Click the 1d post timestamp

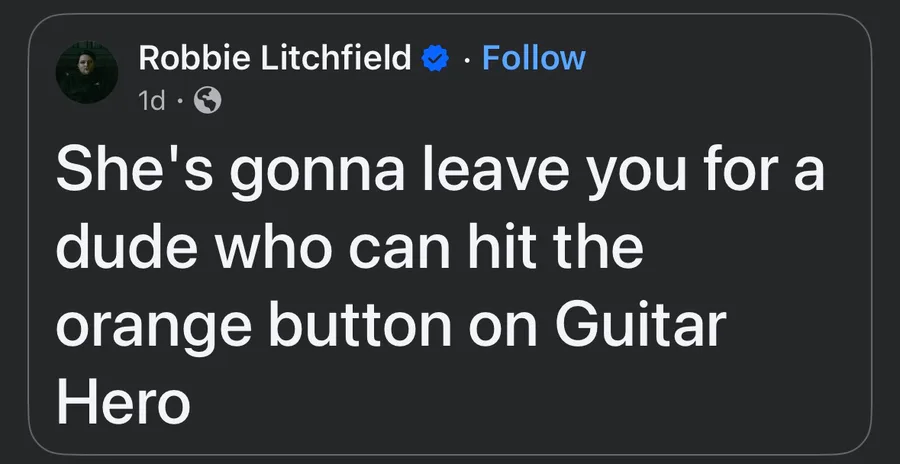[152, 102]
